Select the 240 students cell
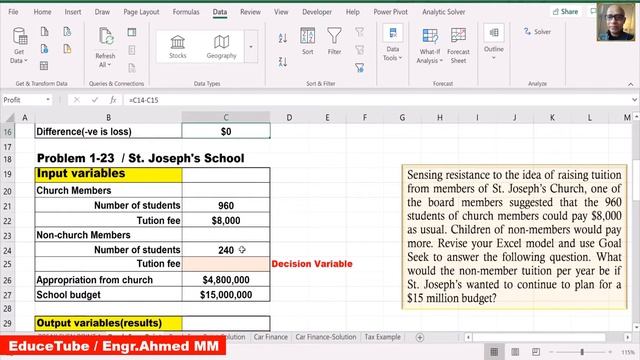640x360 pixels. pyautogui.click(x=226, y=250)
